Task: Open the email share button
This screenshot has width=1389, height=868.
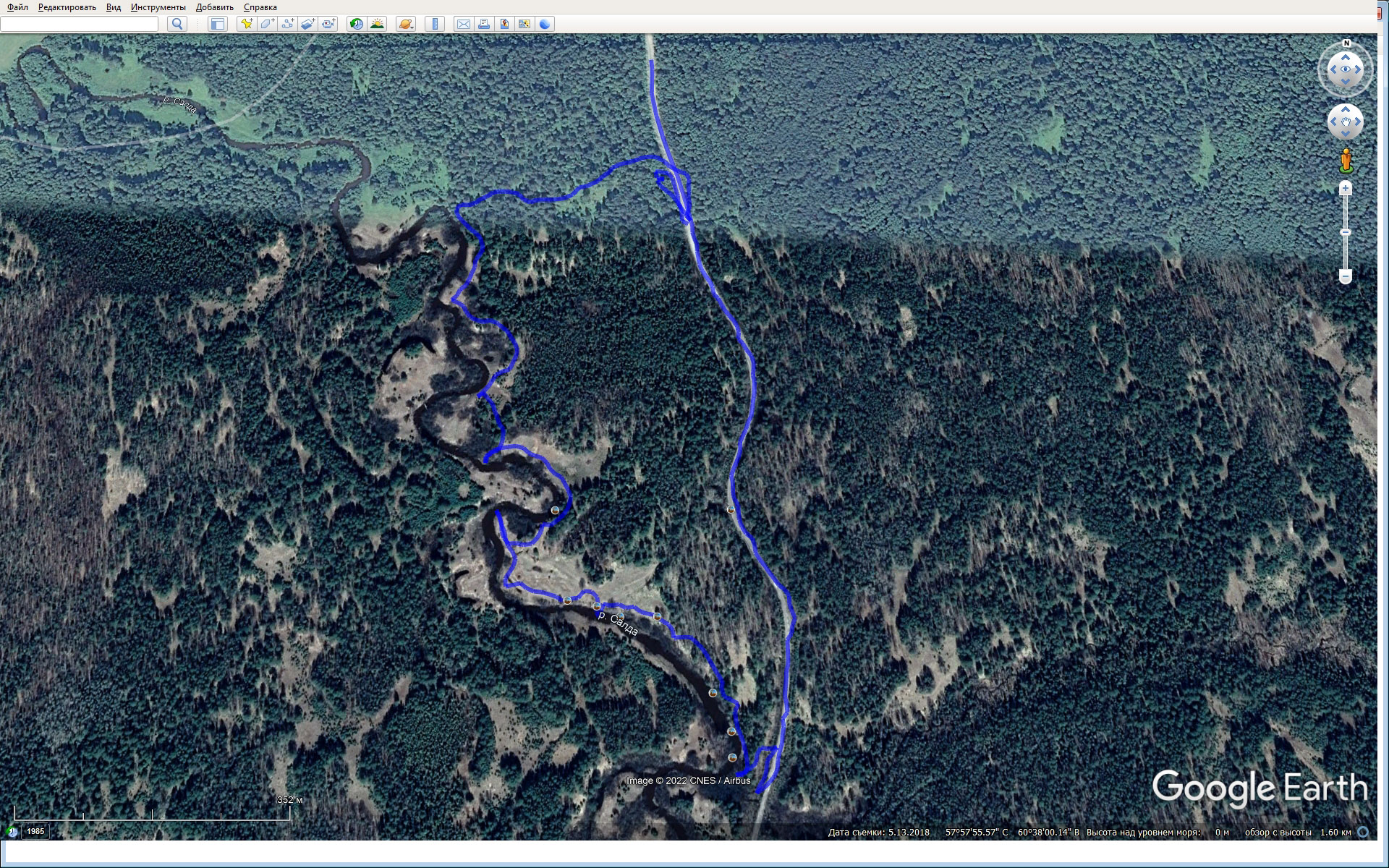Action: (463, 24)
